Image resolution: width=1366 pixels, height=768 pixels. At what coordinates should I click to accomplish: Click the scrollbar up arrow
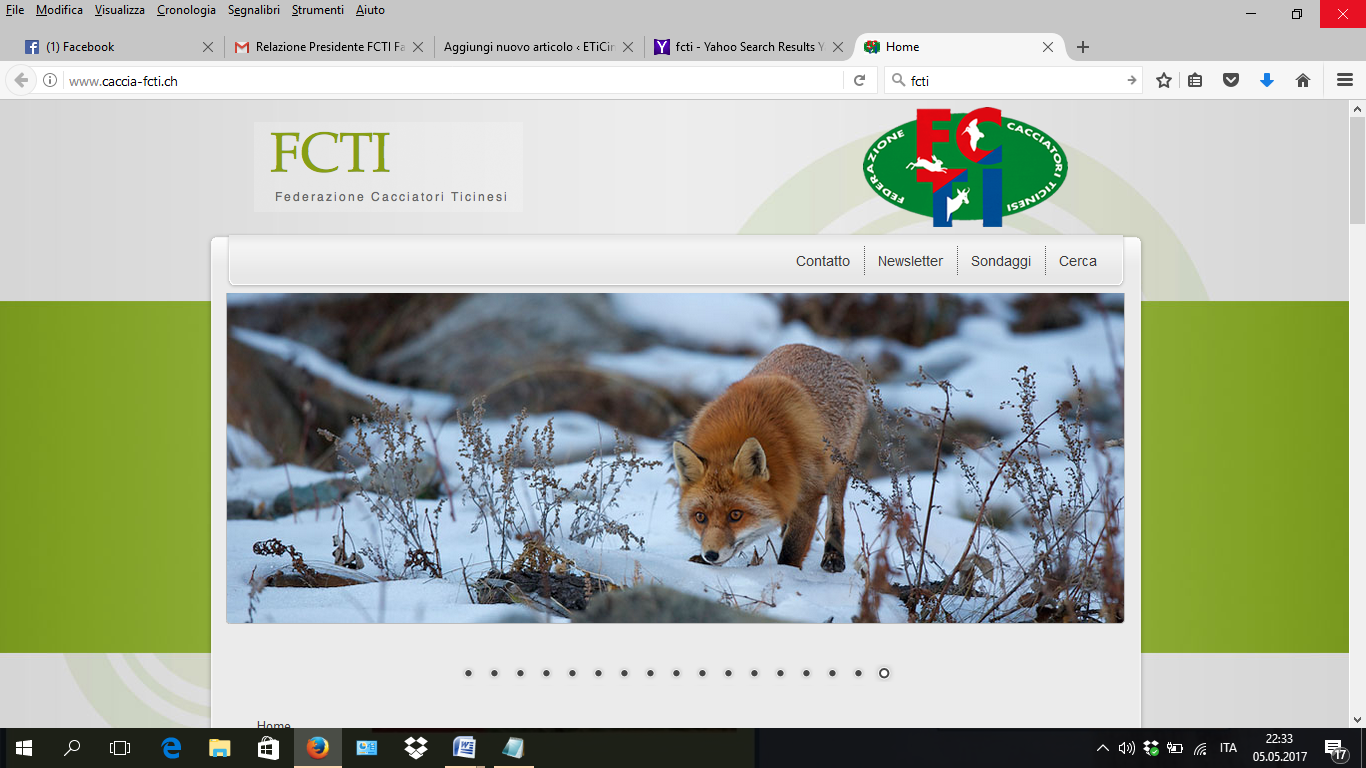click(1357, 108)
